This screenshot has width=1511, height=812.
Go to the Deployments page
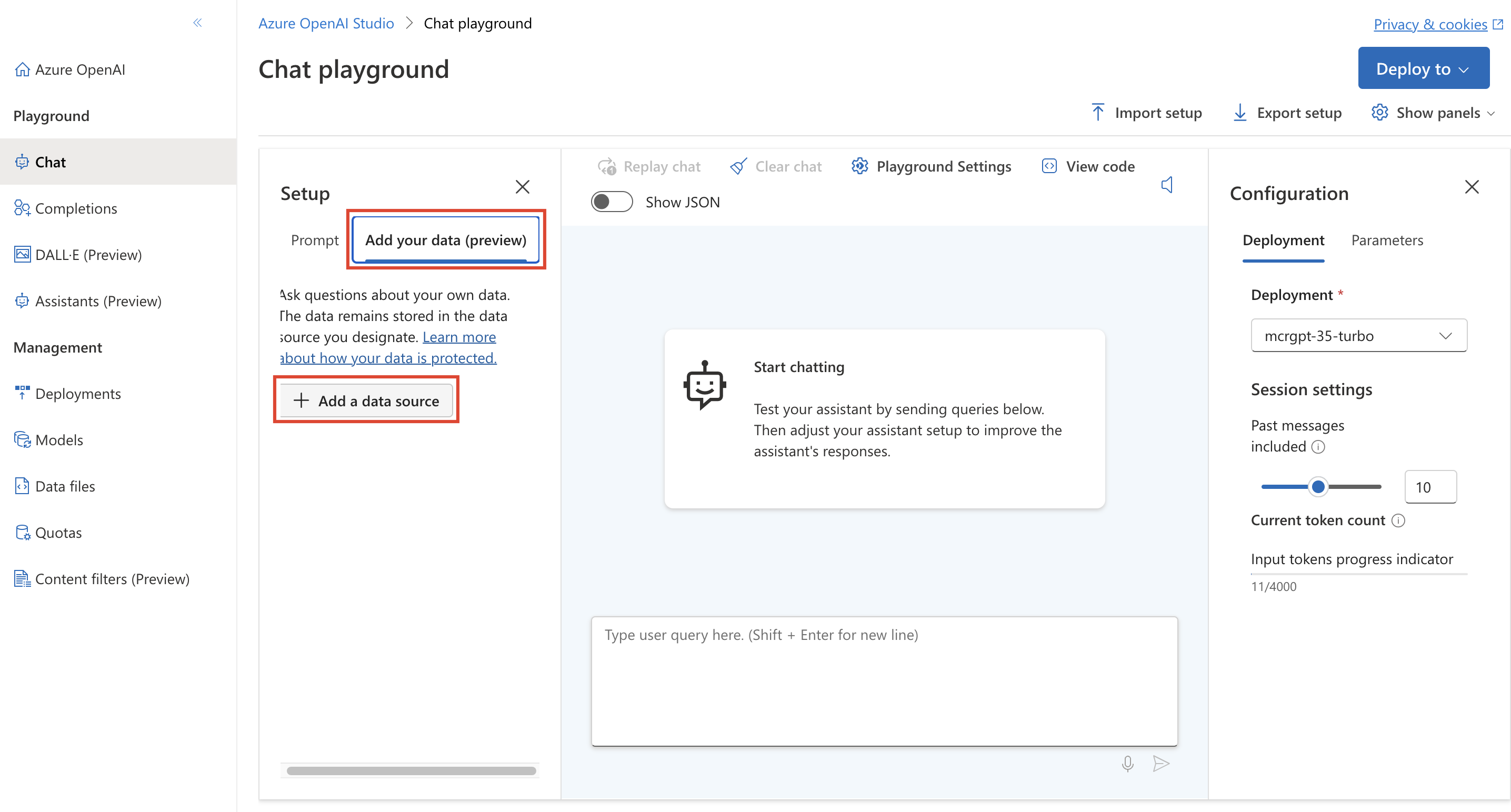[x=67, y=394]
